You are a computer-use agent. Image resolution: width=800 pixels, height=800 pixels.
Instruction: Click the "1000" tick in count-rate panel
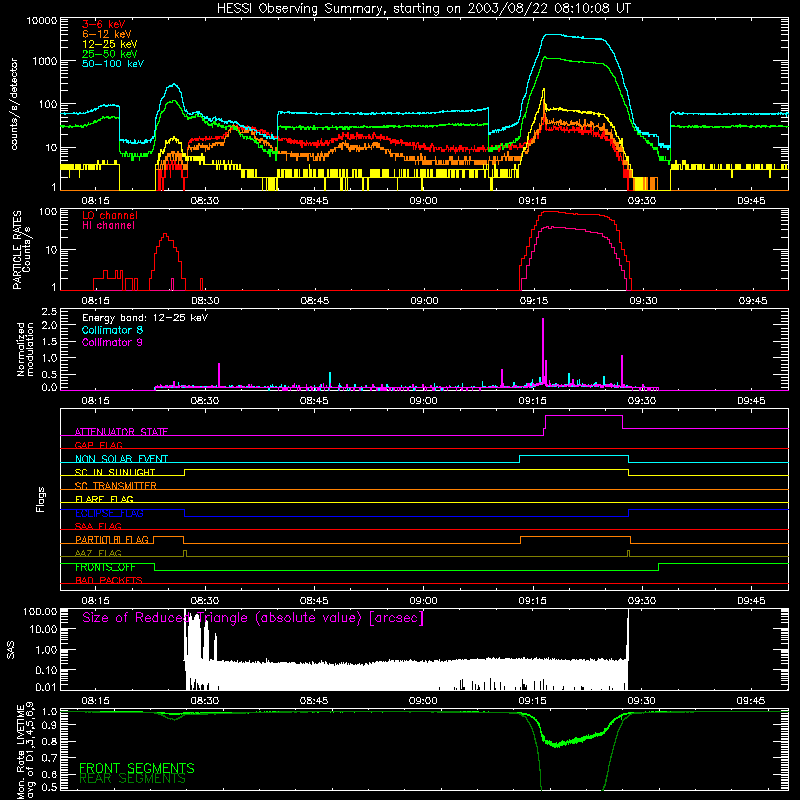pyautogui.click(x=45, y=61)
